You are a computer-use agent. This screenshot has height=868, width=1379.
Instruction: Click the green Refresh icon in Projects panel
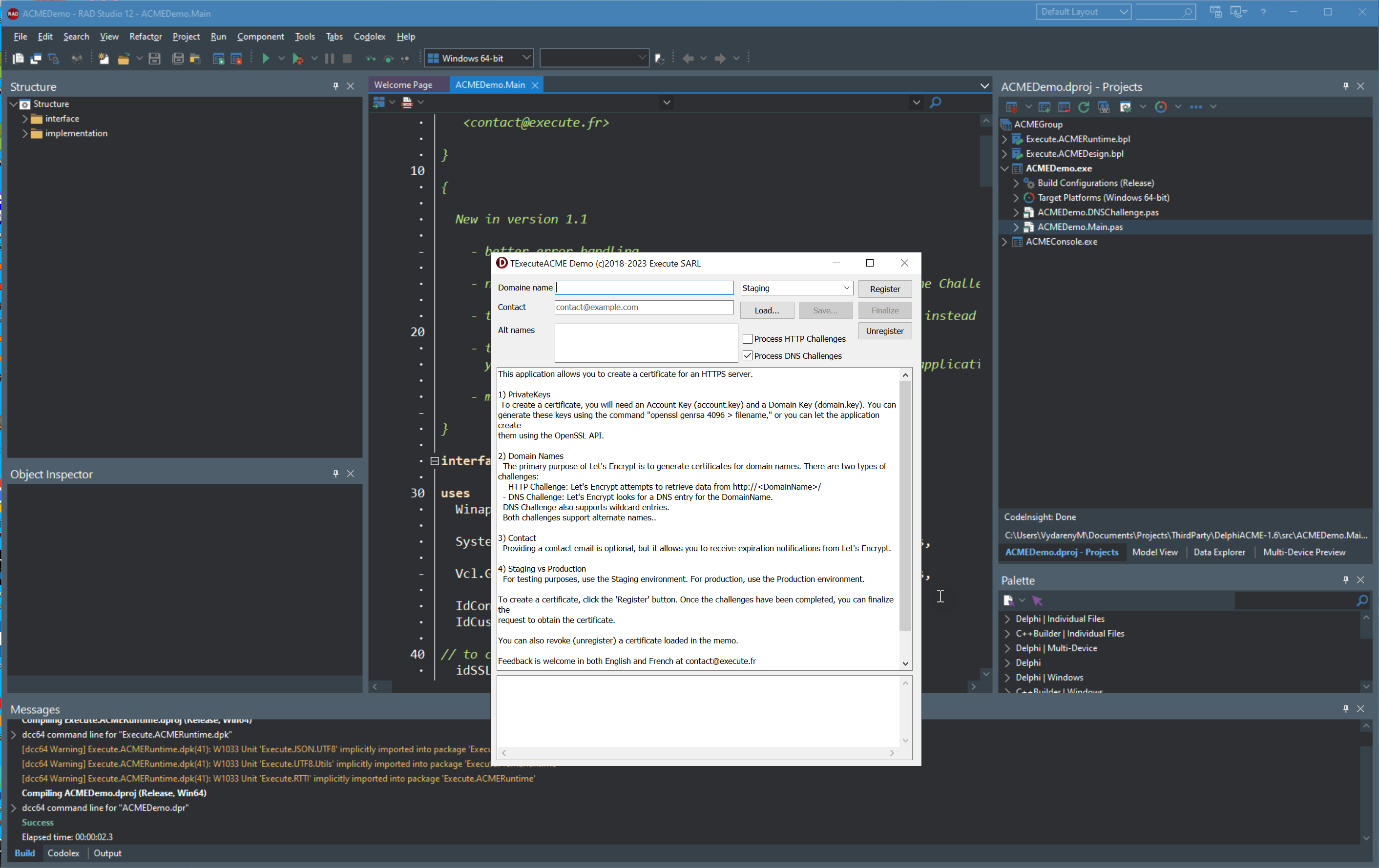click(1084, 107)
